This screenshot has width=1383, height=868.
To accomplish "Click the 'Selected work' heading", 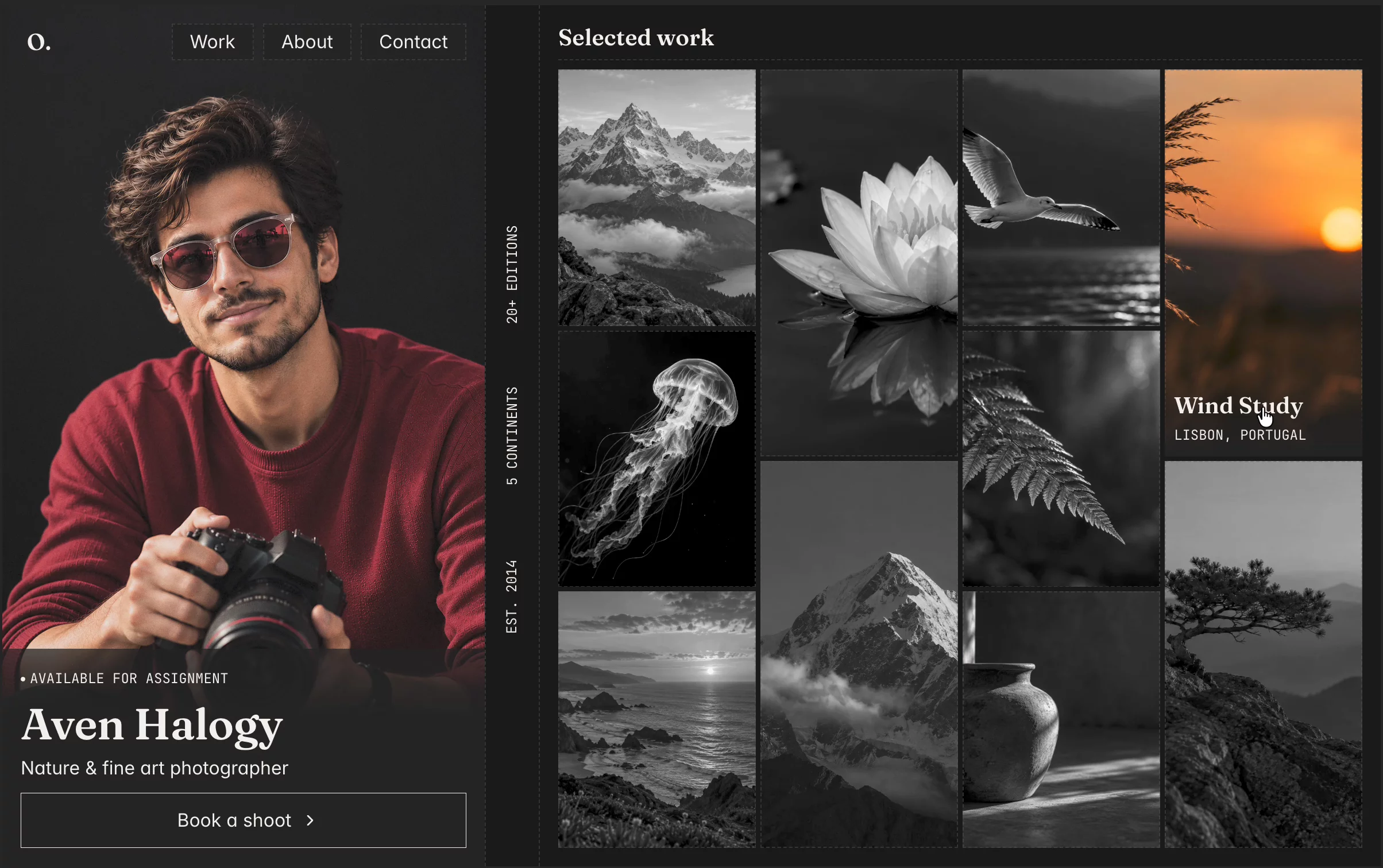I will [x=636, y=38].
